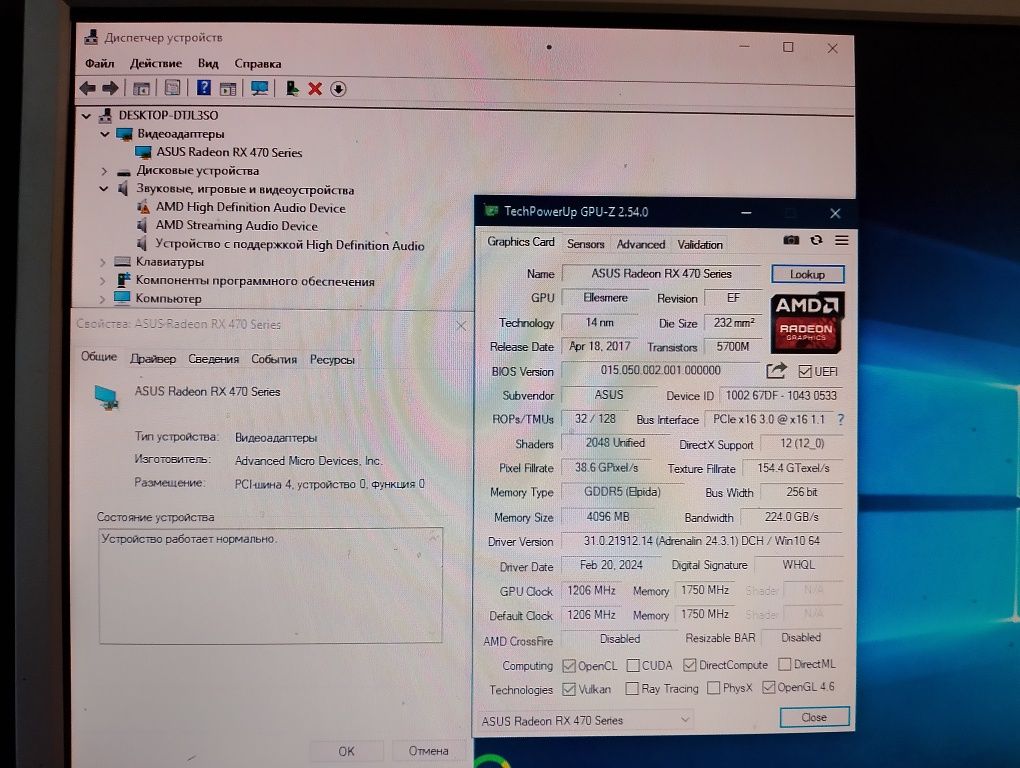
Task: Open the Сведения tab in properties
Action: (x=213, y=359)
